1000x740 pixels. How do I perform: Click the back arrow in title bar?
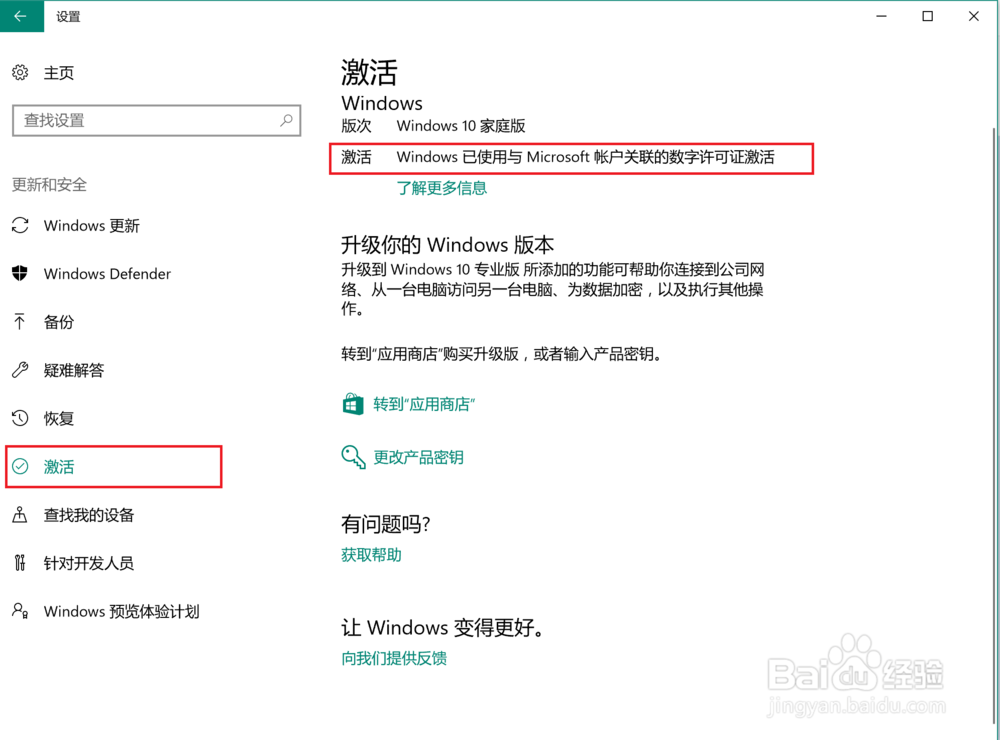pos(20,16)
